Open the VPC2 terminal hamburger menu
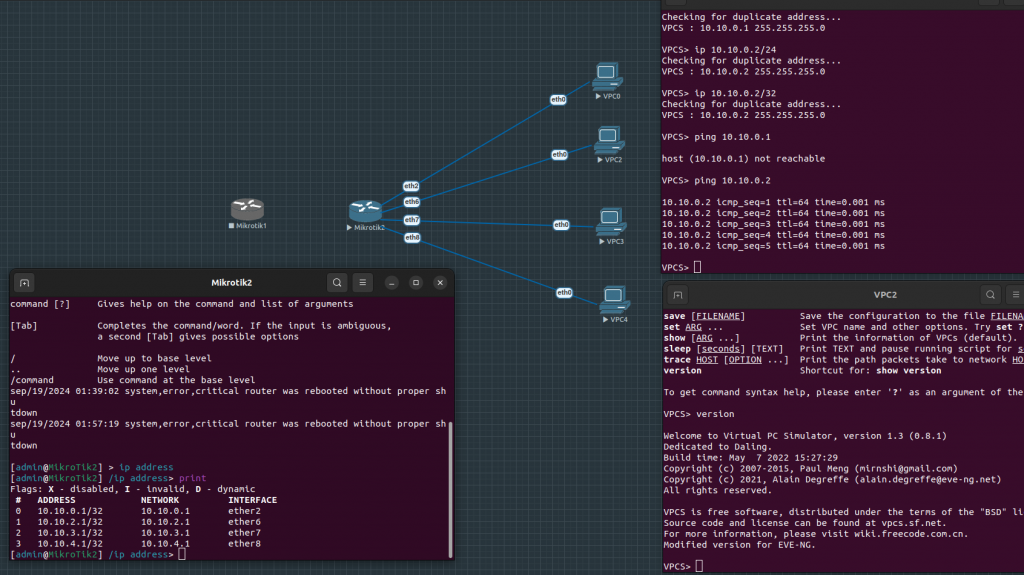 coord(1016,295)
